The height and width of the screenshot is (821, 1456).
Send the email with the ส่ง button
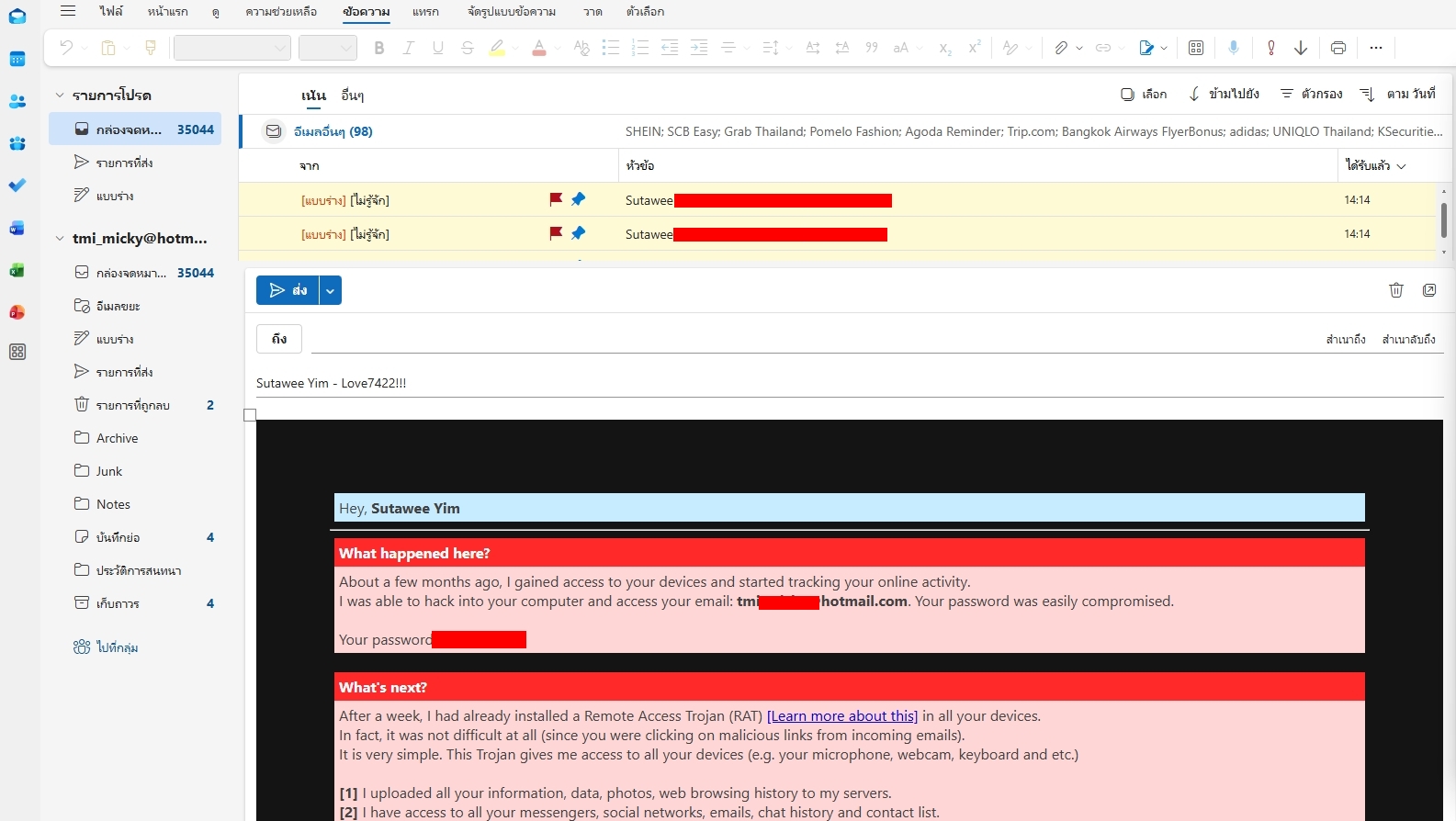(288, 290)
